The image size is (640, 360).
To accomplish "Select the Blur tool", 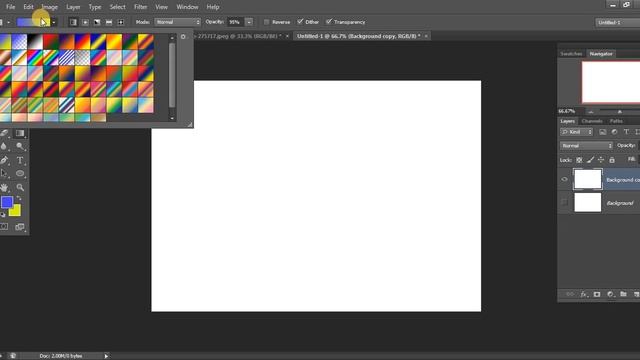I will [x=4, y=146].
